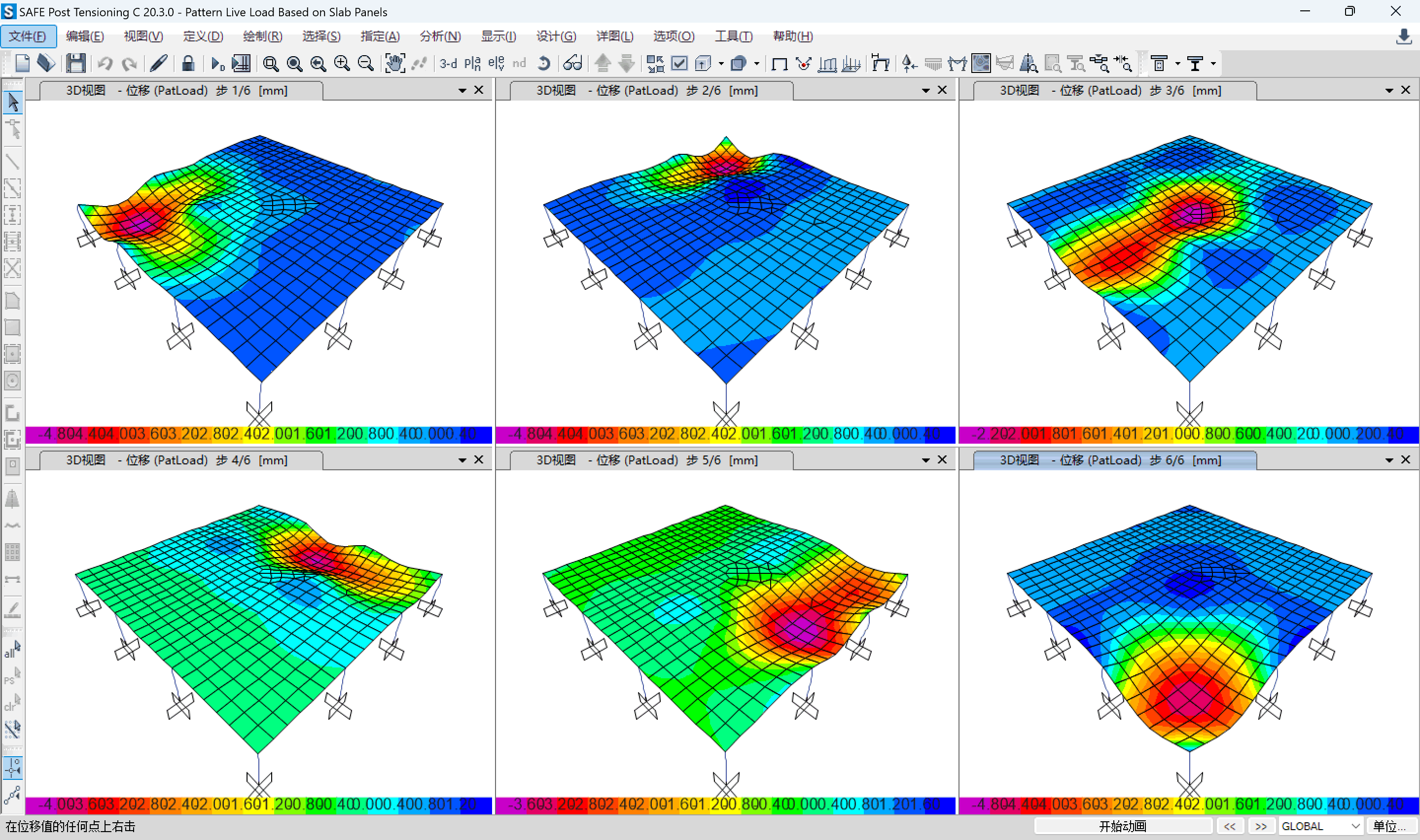This screenshot has height=840, width=1420.
Task: Toggle the lock model icon
Action: point(188,64)
